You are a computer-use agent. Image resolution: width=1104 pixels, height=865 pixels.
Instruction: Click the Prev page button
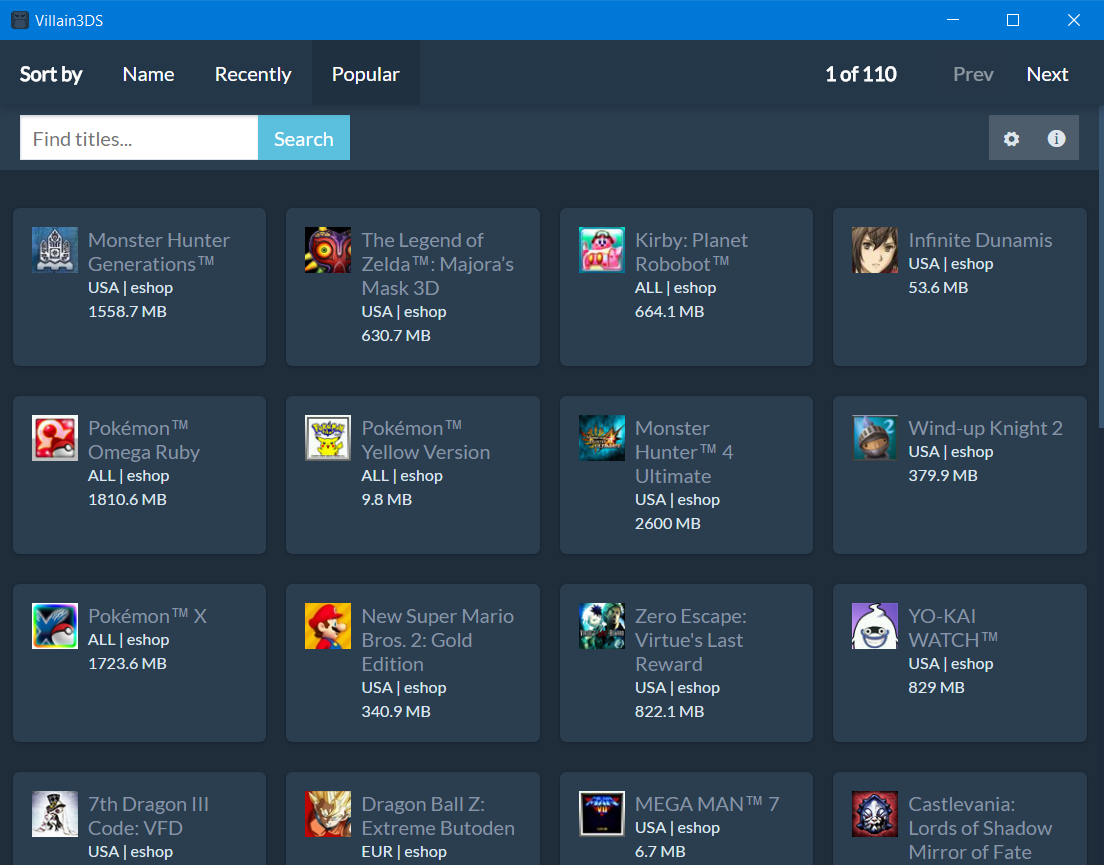pyautogui.click(x=973, y=74)
